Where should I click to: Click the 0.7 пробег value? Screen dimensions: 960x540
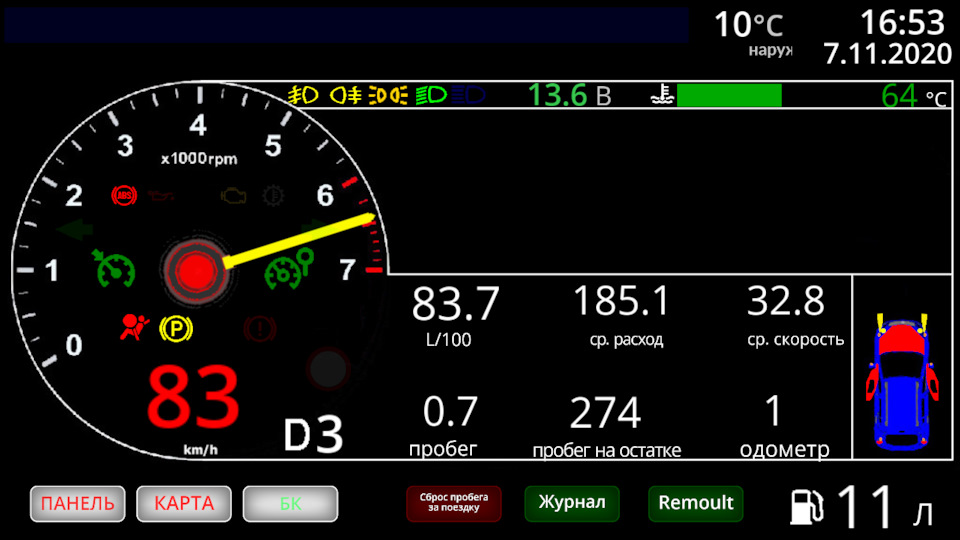(450, 412)
